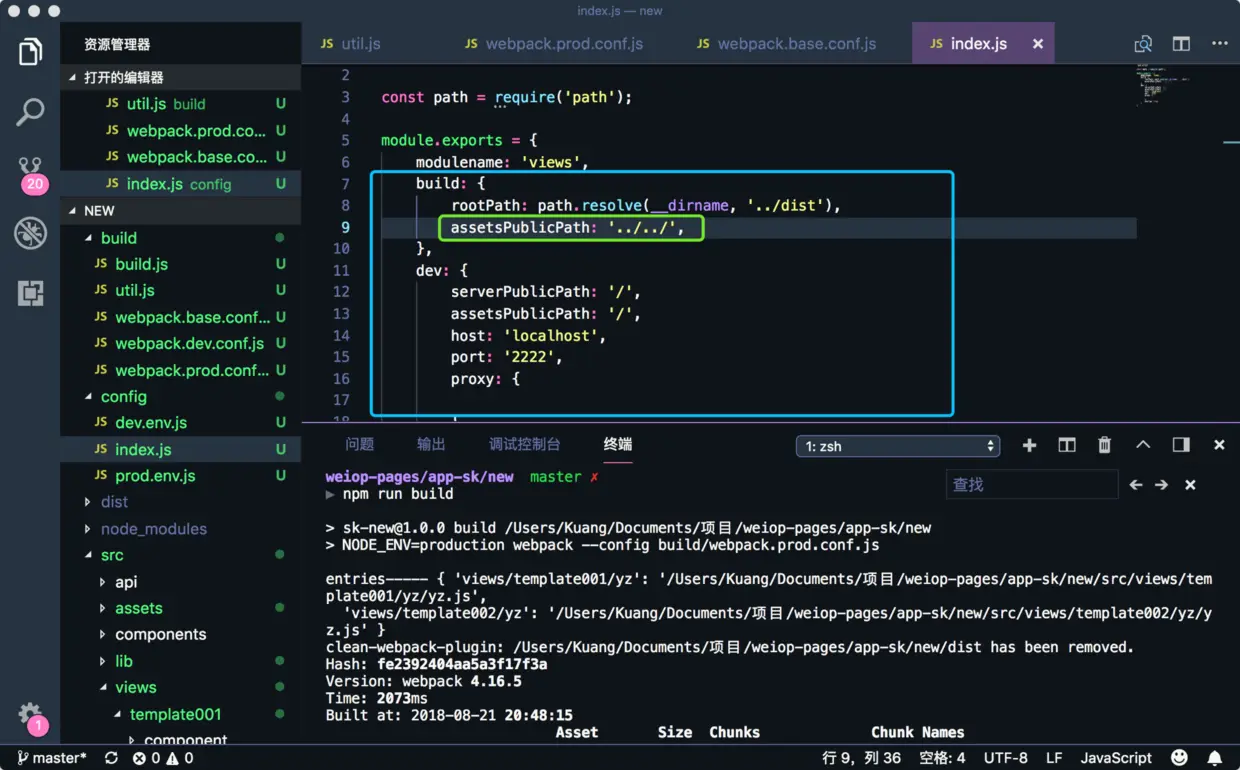
Task: Open errors and warnings count in status bar
Action: click(163, 758)
